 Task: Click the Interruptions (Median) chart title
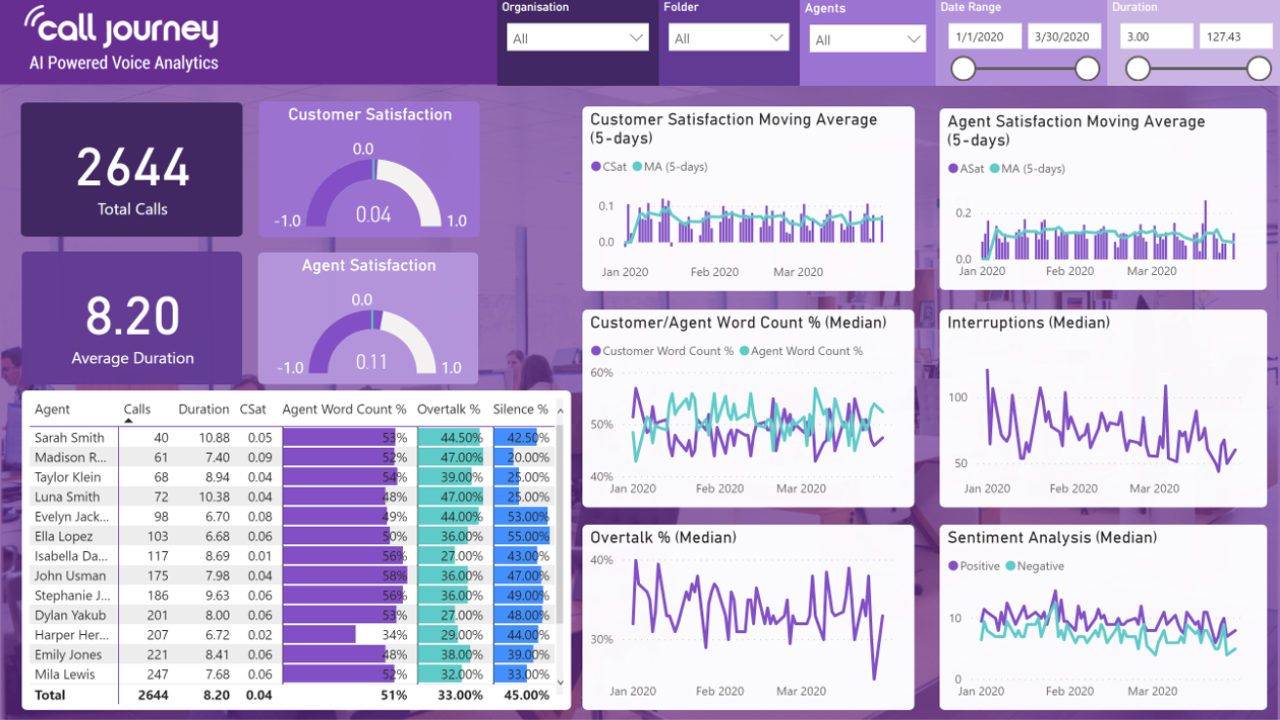pos(1028,323)
